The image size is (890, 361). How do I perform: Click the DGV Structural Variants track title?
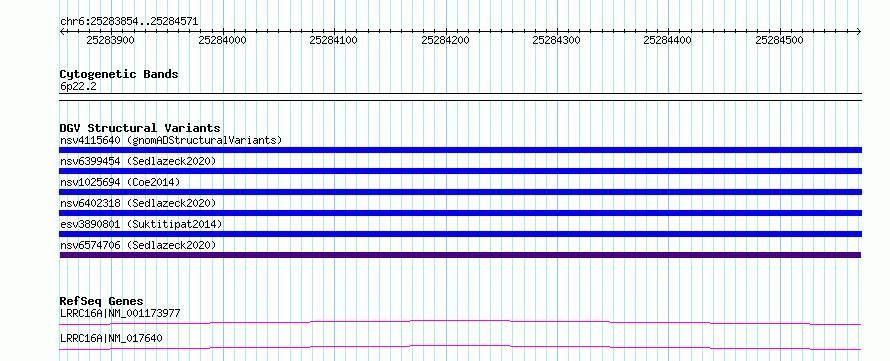[x=140, y=128]
